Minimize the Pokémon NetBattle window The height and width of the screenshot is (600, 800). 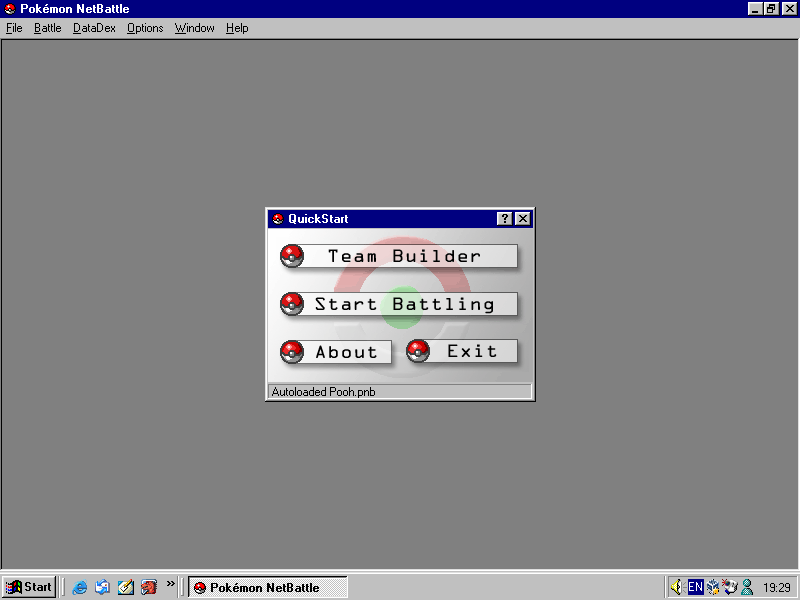pyautogui.click(x=755, y=9)
